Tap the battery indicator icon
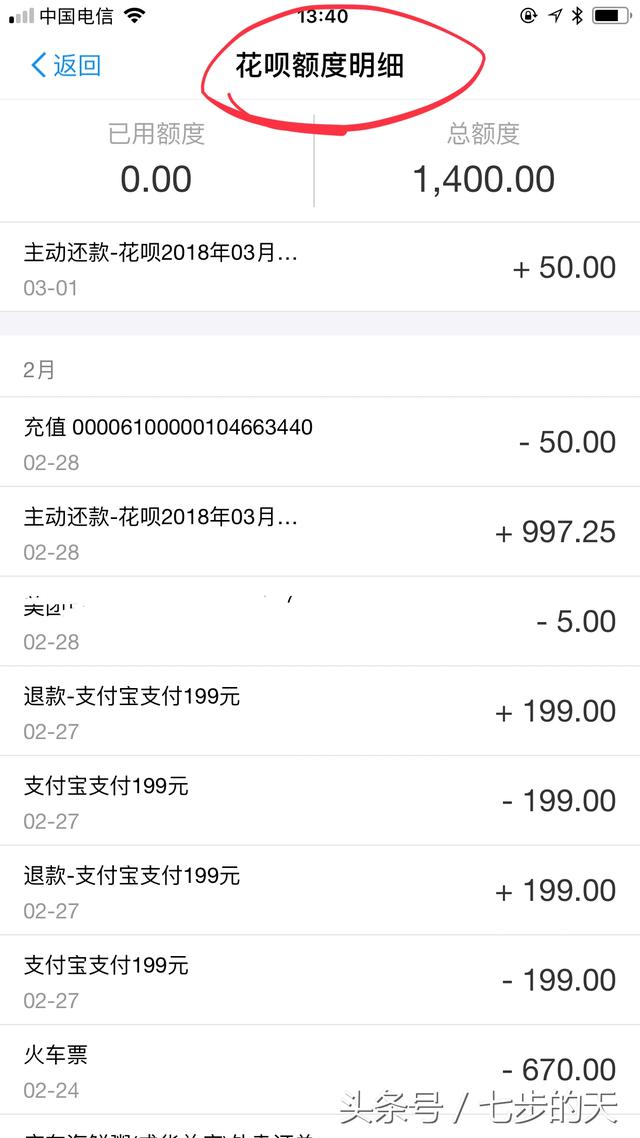The width and height of the screenshot is (640, 1138). point(611,16)
